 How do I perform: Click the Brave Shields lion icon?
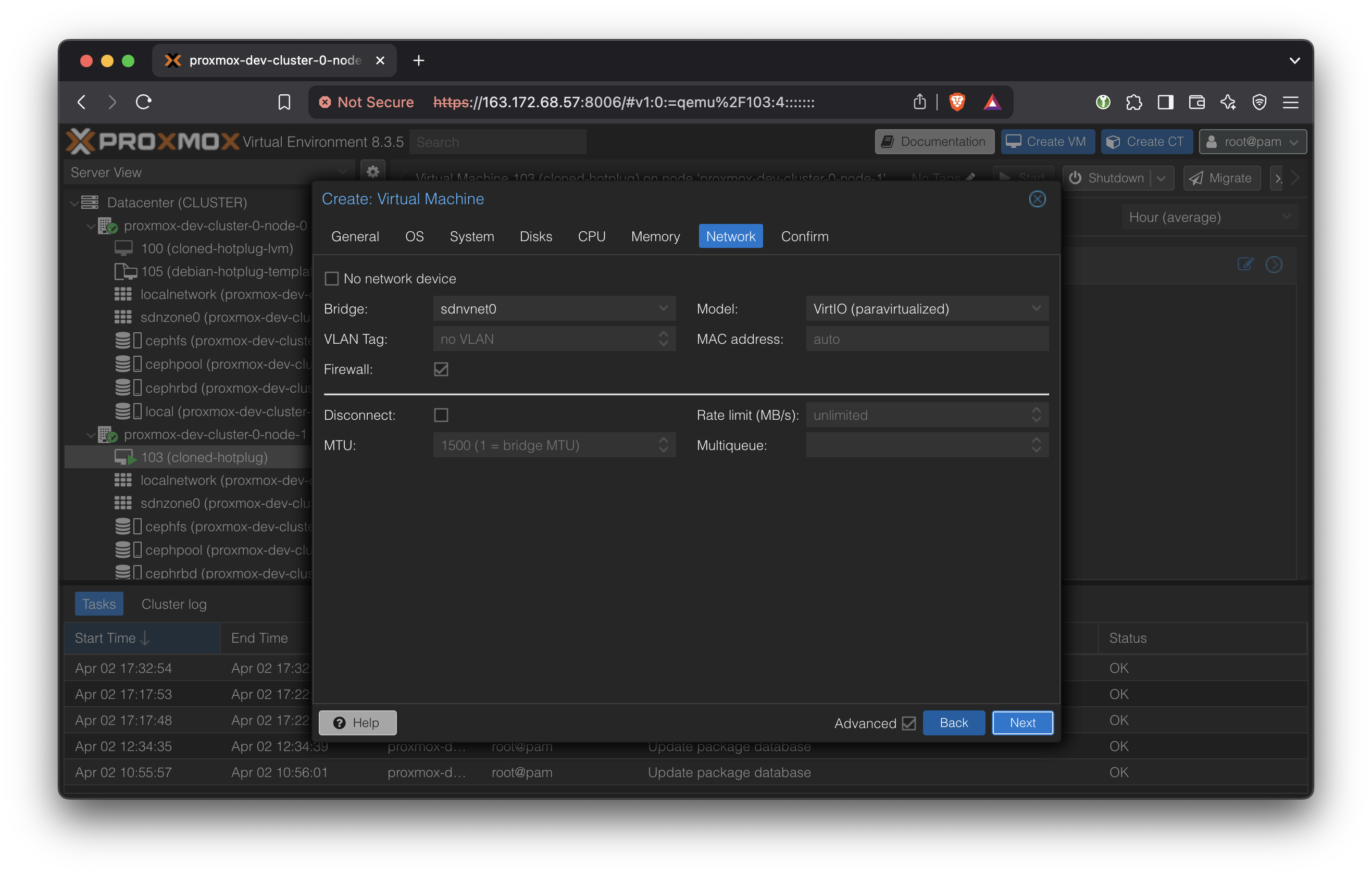pos(957,102)
